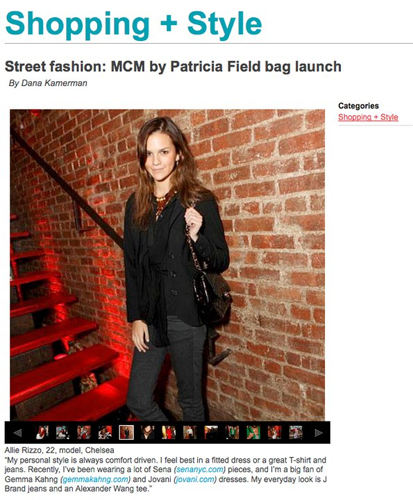
Task: Open the jovani.com link
Action: 195,479
